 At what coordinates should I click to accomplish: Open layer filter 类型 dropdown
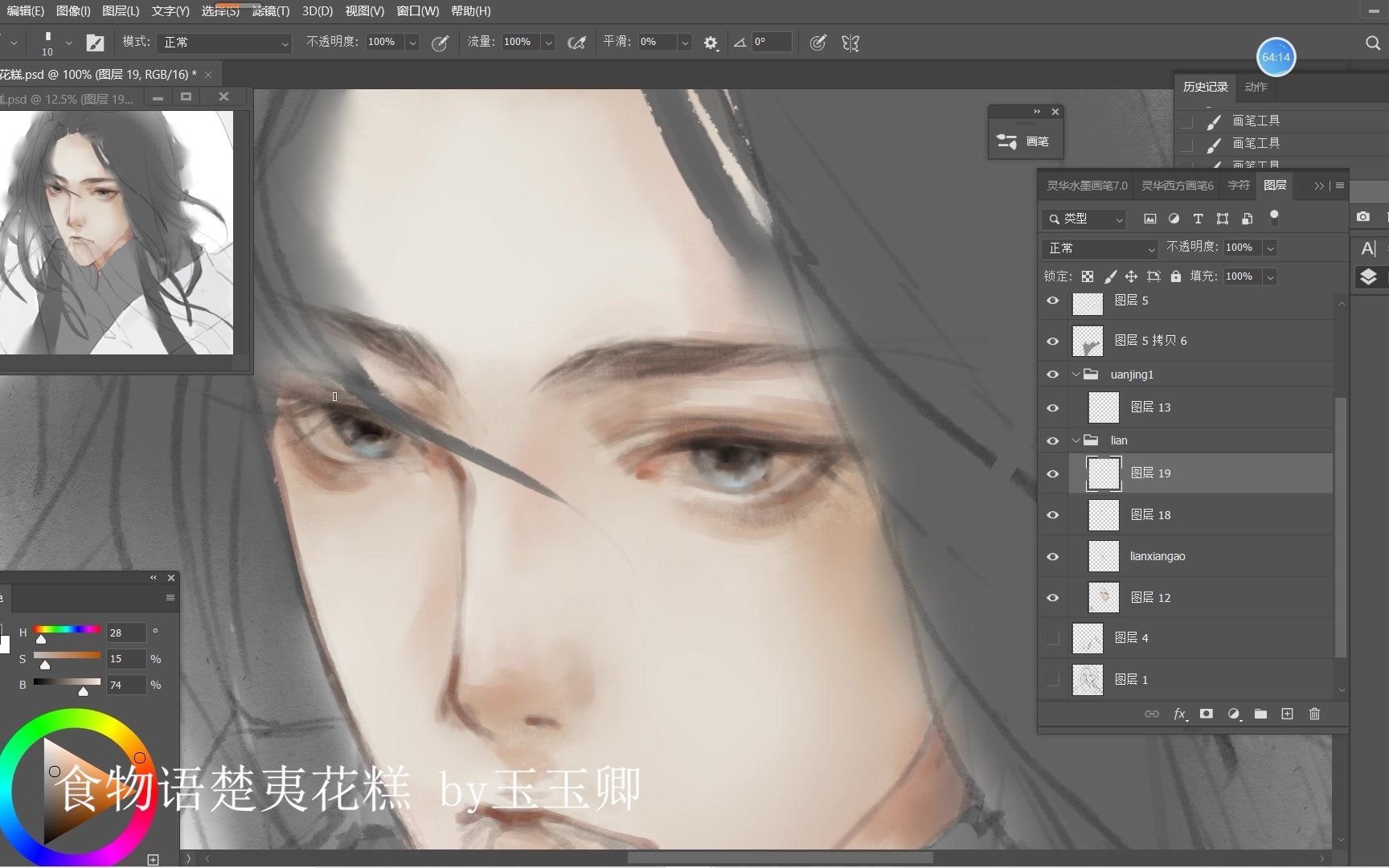pos(1084,219)
